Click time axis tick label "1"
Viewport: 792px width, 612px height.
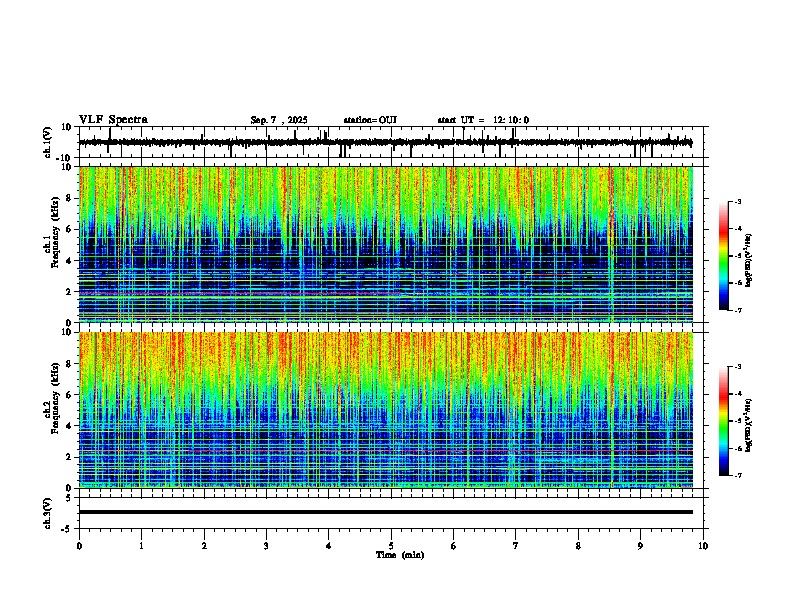pyautogui.click(x=141, y=546)
